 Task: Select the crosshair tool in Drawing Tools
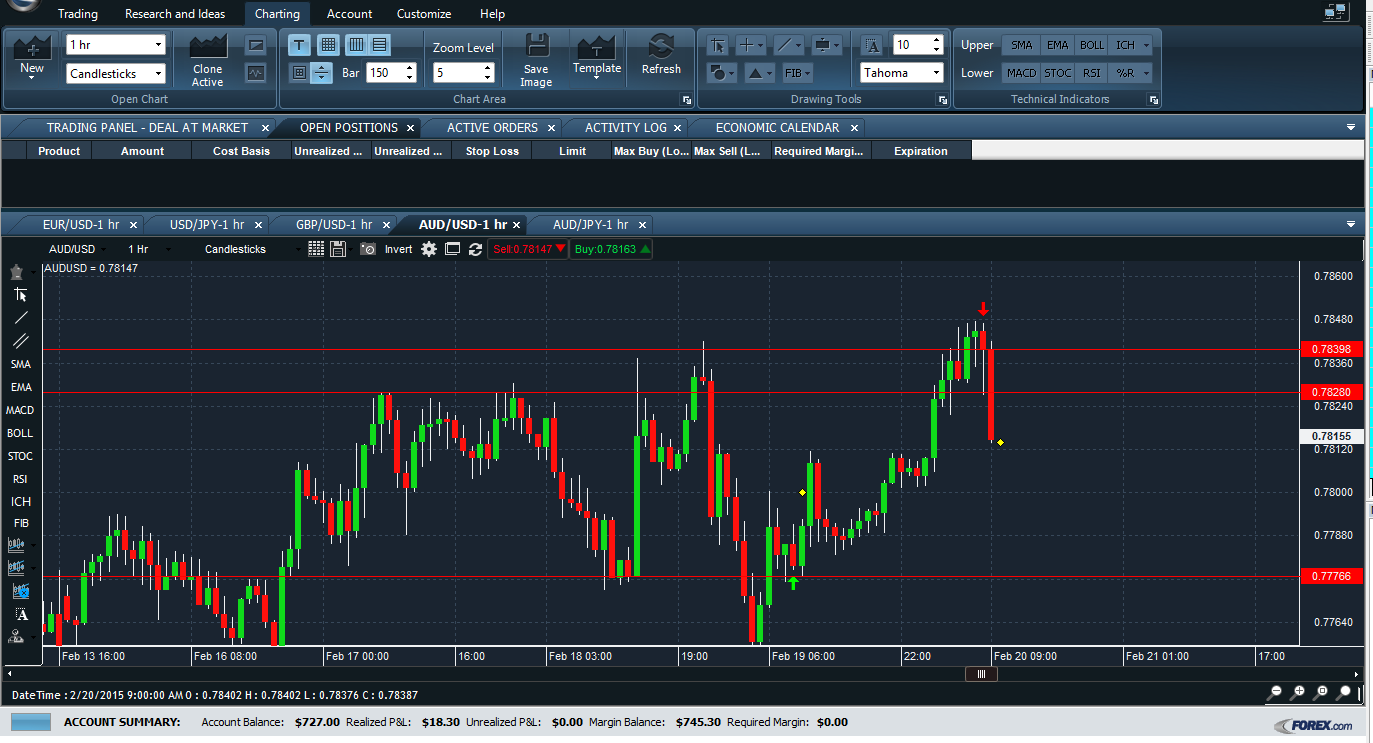pos(751,45)
